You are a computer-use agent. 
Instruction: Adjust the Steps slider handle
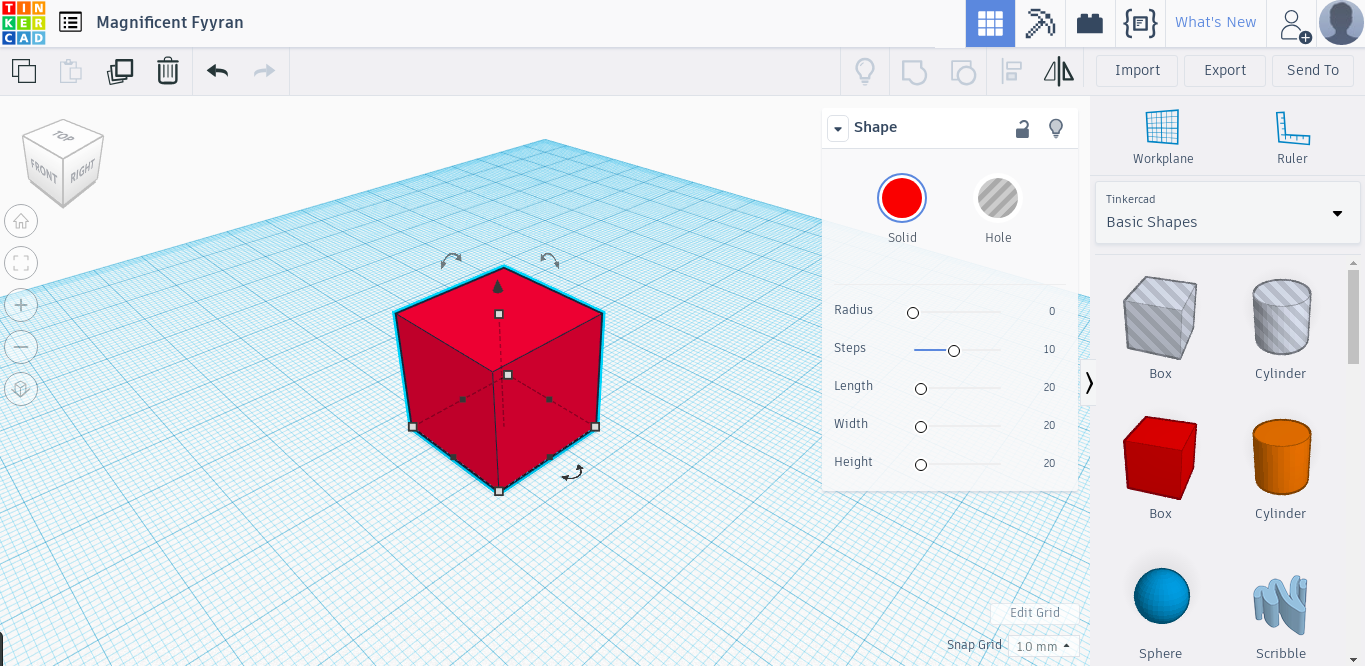point(954,351)
